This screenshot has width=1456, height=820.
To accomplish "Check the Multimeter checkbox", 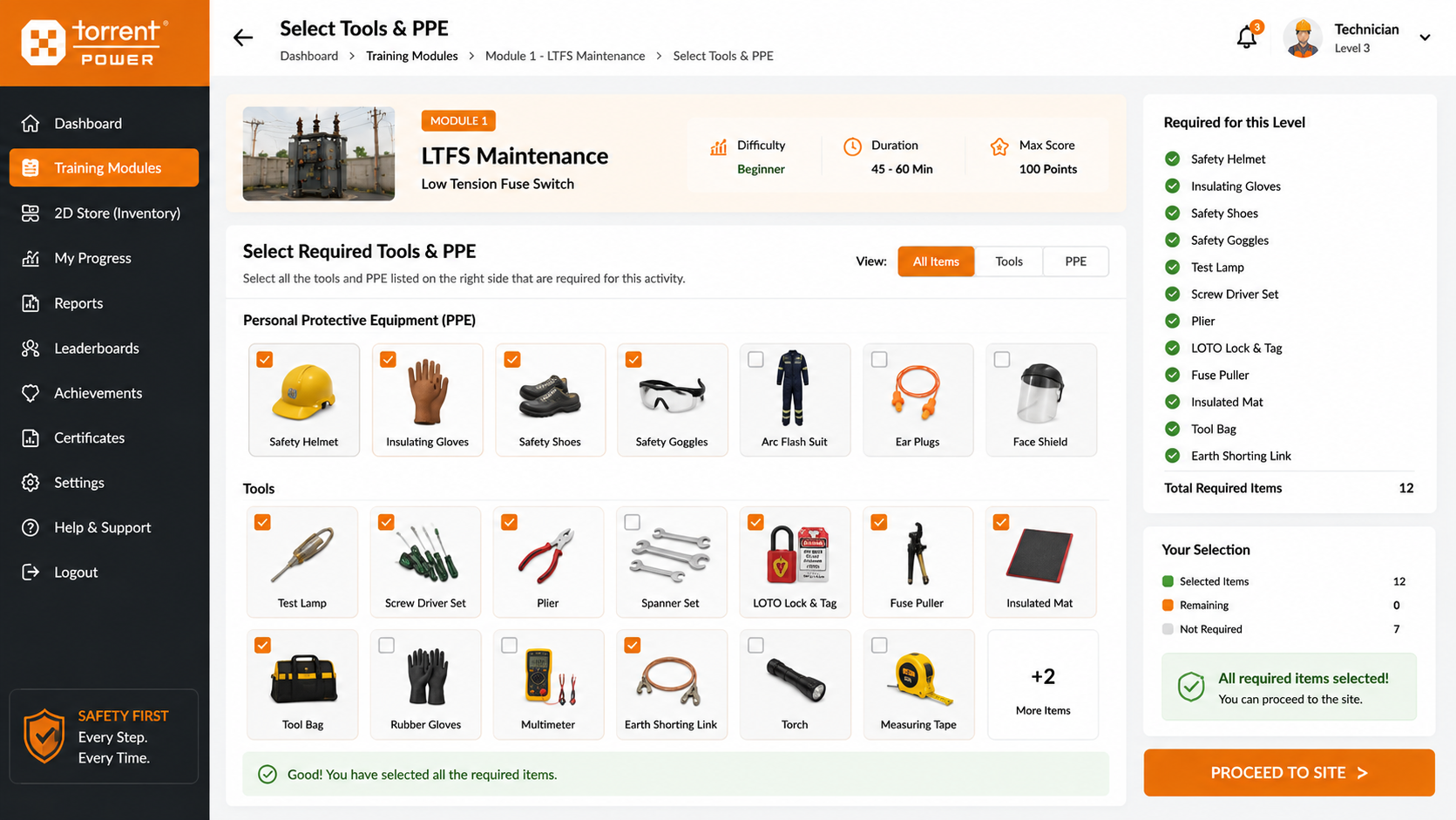I will click(x=510, y=645).
